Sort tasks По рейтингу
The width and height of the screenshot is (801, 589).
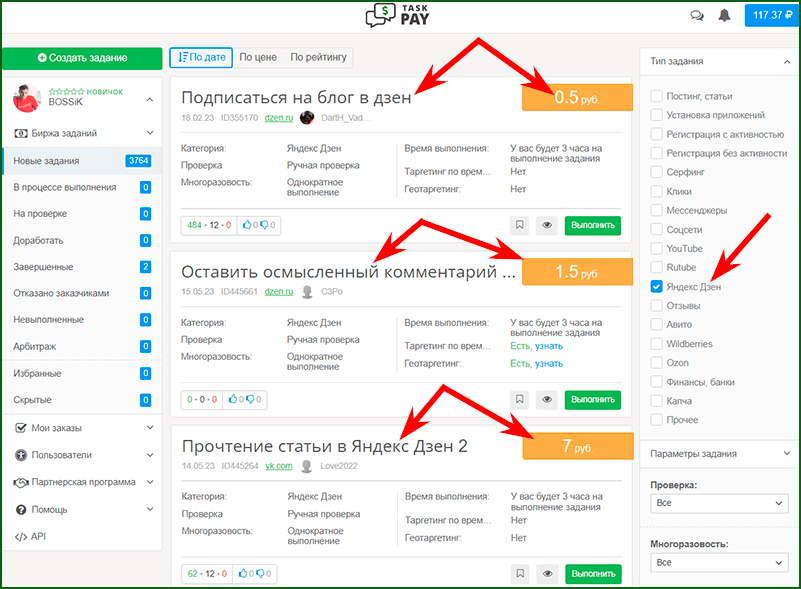(x=318, y=58)
